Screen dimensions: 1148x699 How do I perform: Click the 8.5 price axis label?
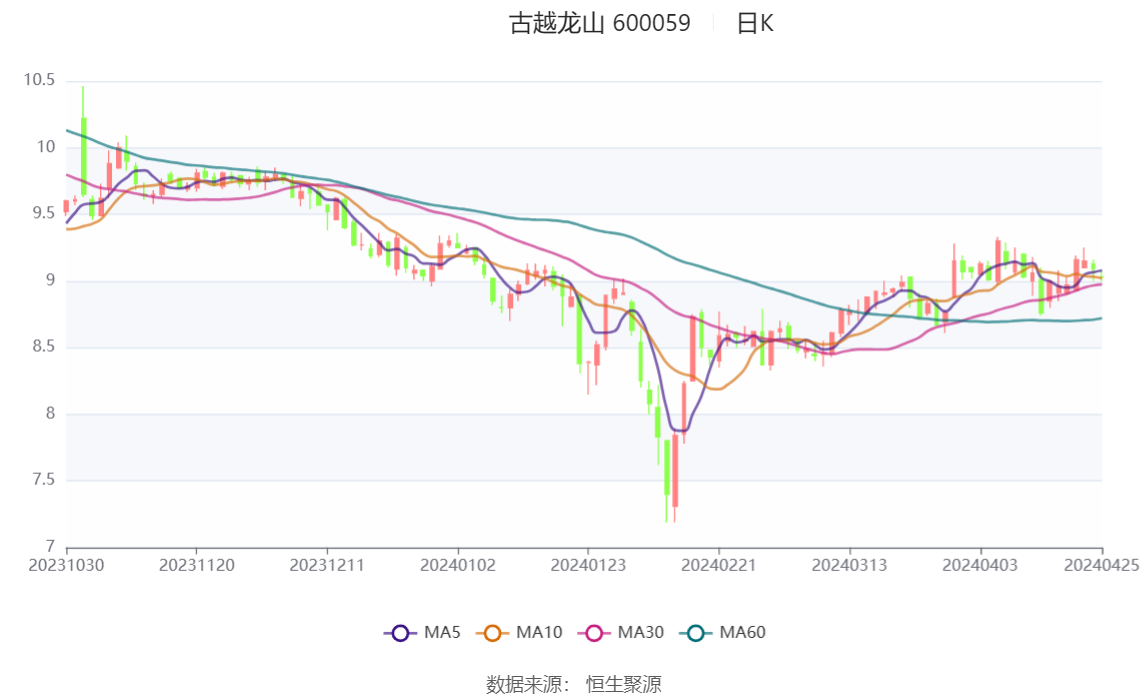[43, 347]
